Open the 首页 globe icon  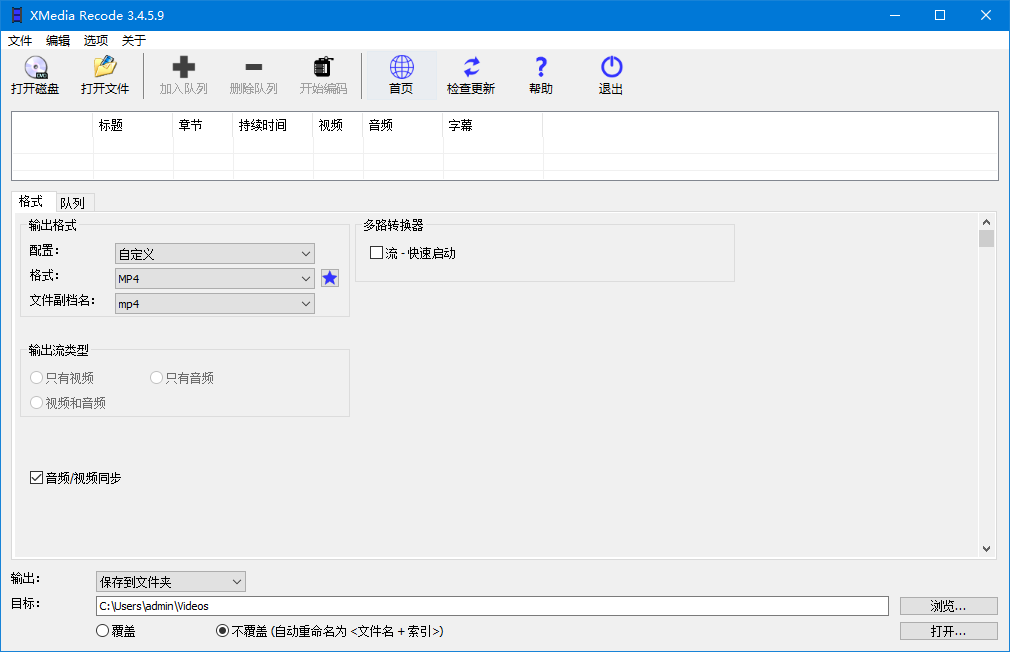(401, 75)
